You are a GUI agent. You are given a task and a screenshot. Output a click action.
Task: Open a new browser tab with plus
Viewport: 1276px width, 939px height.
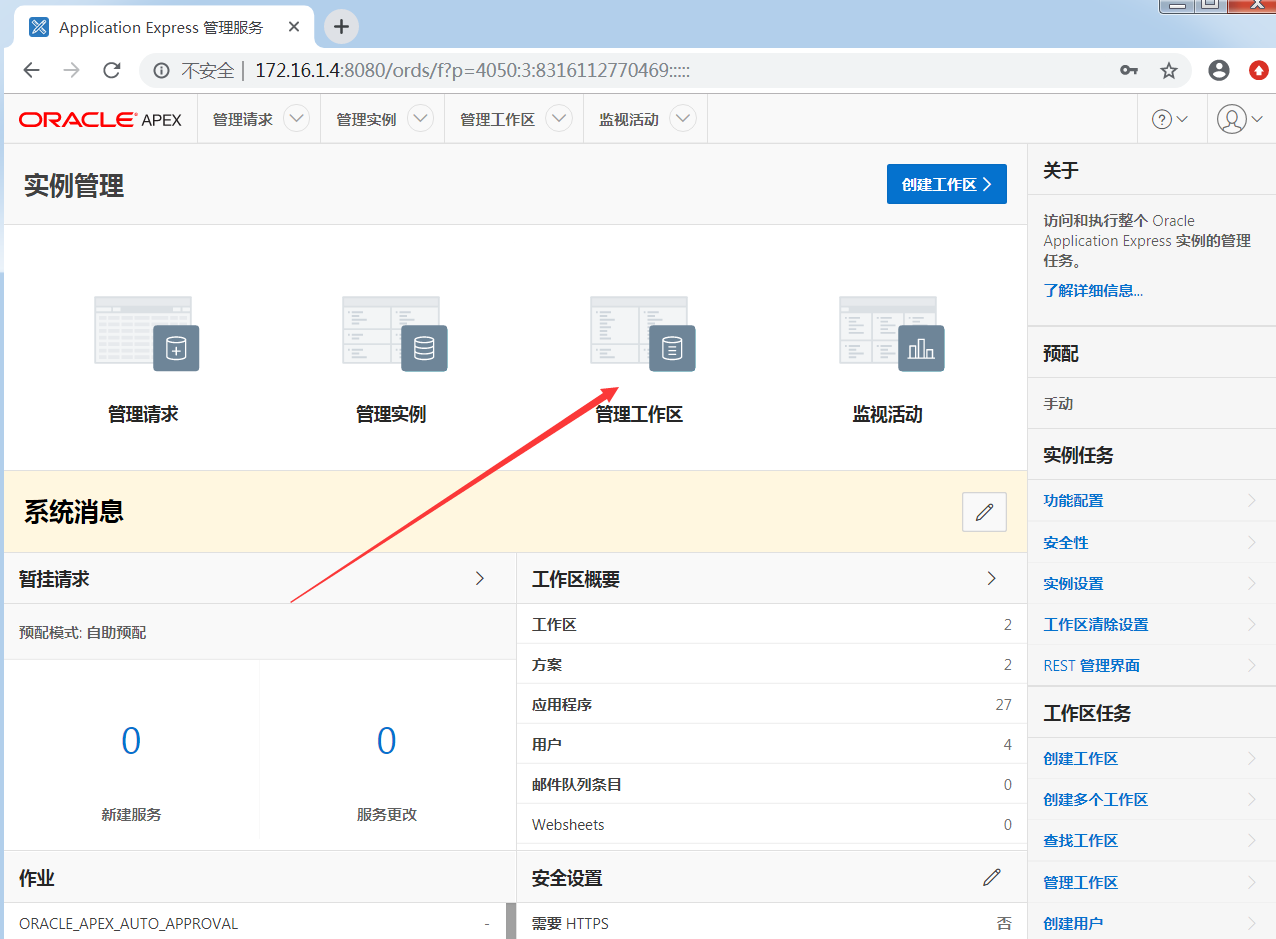point(341,27)
